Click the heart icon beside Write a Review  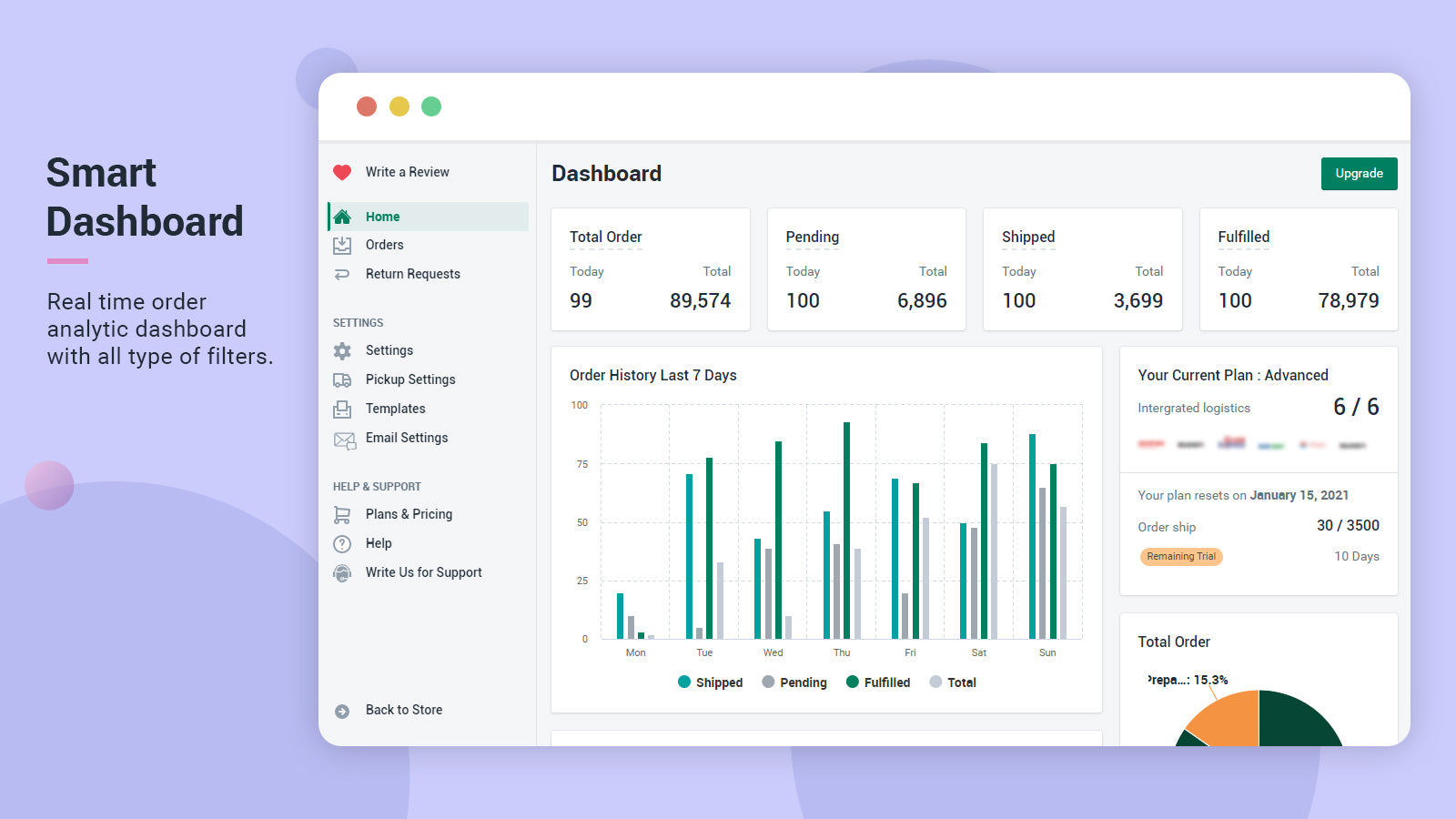(342, 171)
